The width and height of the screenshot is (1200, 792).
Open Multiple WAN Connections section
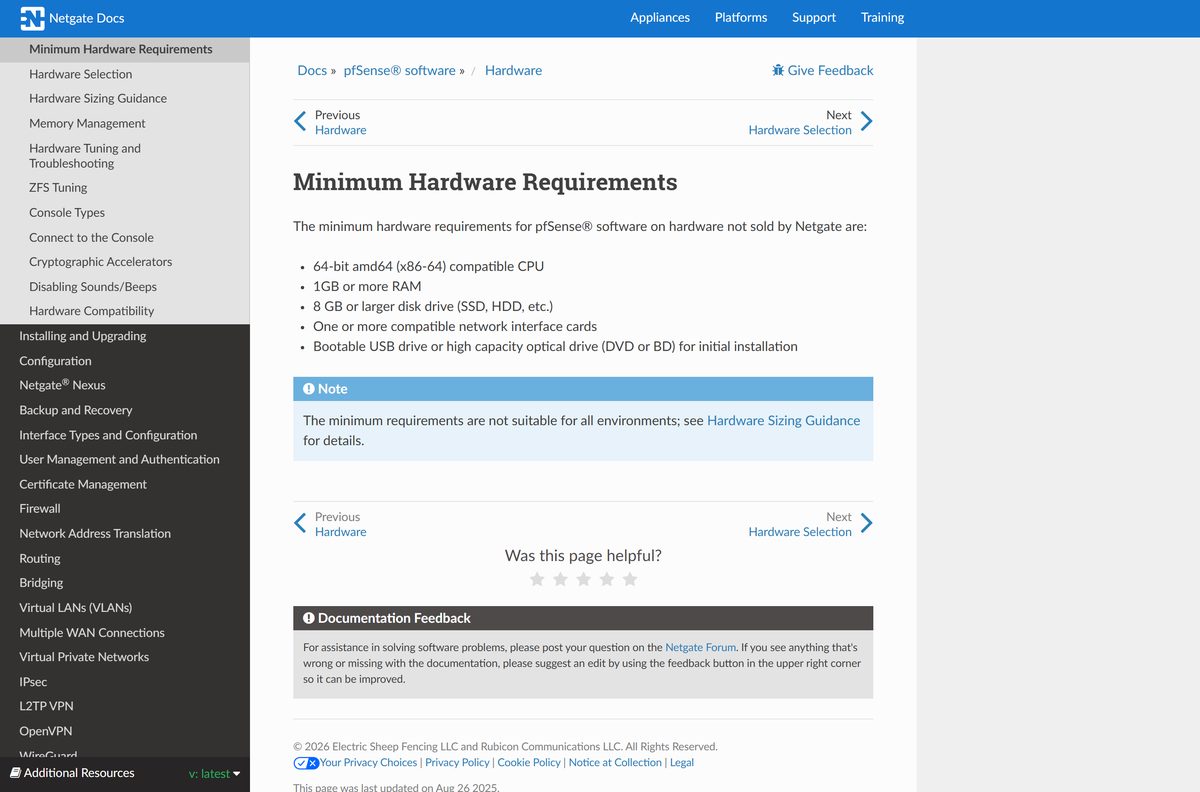125,633
